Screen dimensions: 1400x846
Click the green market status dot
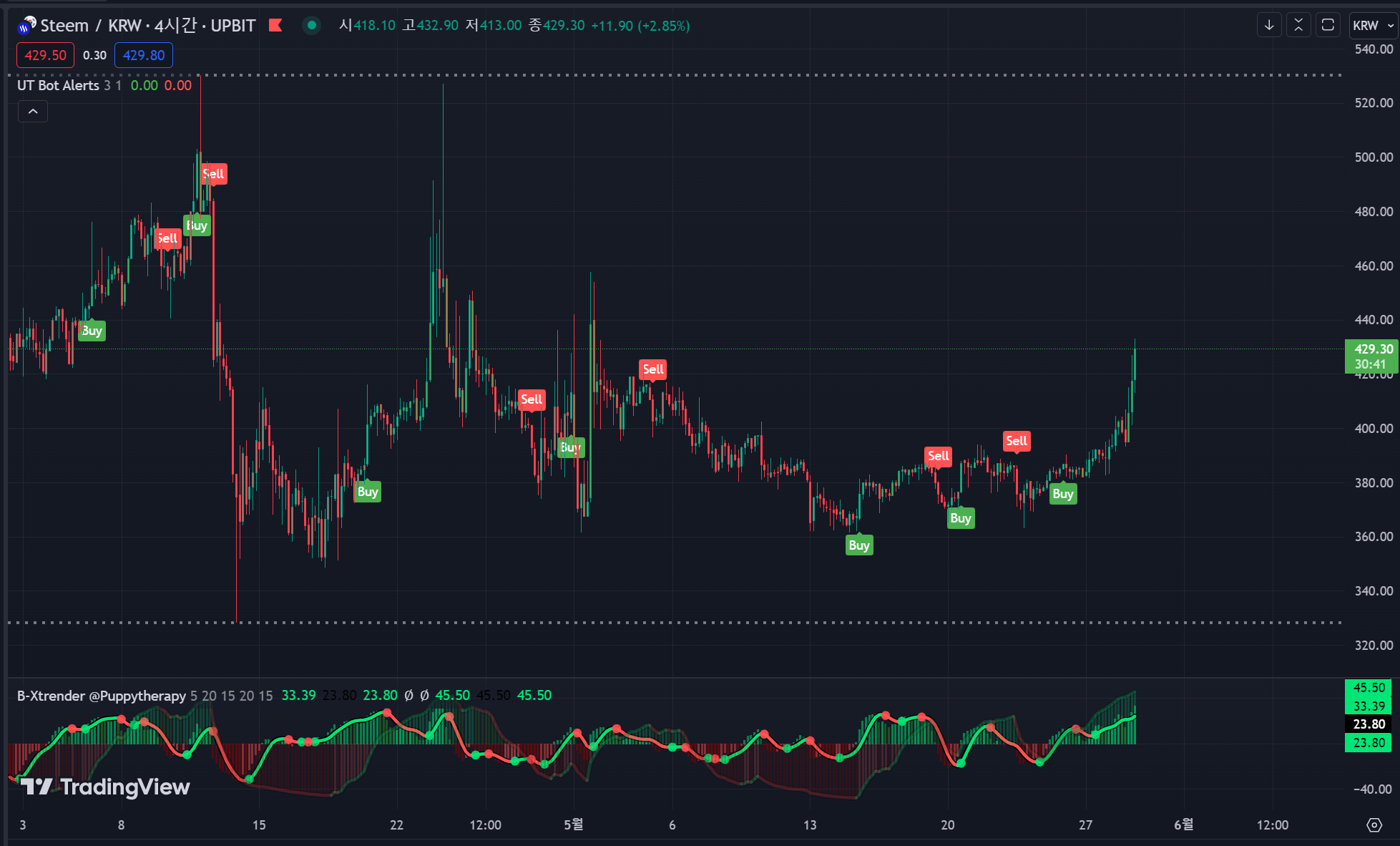(311, 25)
